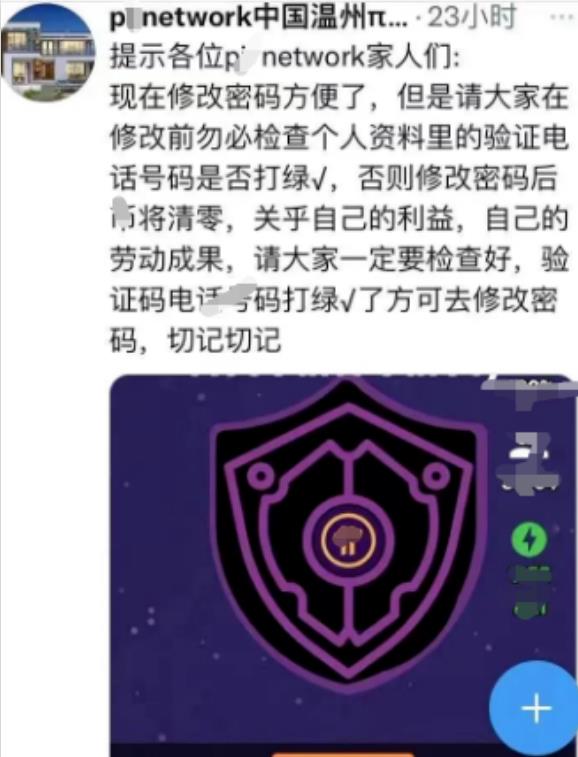Tap the blurred icon at the image's top-right corner
Screen dimensions: 578x757
click(x=530, y=392)
